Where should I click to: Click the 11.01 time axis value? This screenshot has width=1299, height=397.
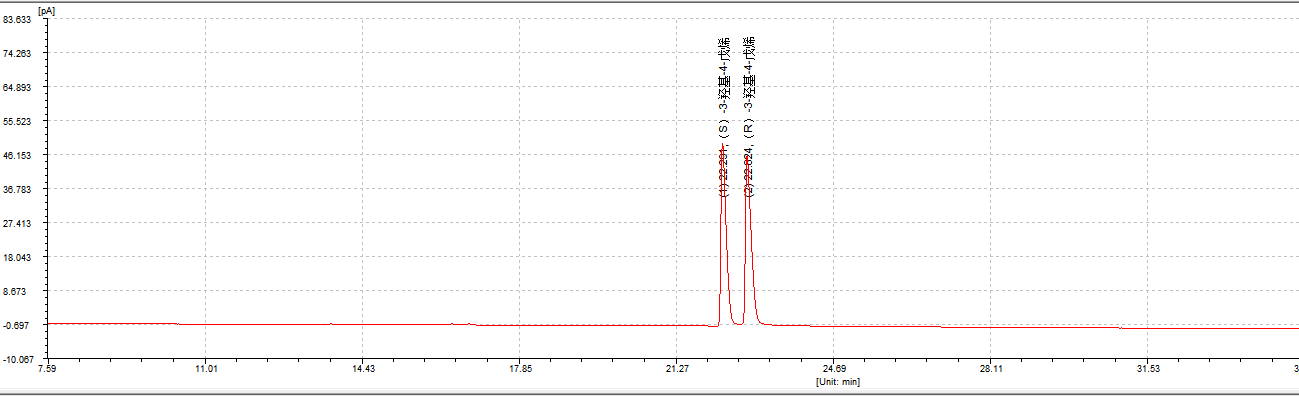tap(205, 370)
